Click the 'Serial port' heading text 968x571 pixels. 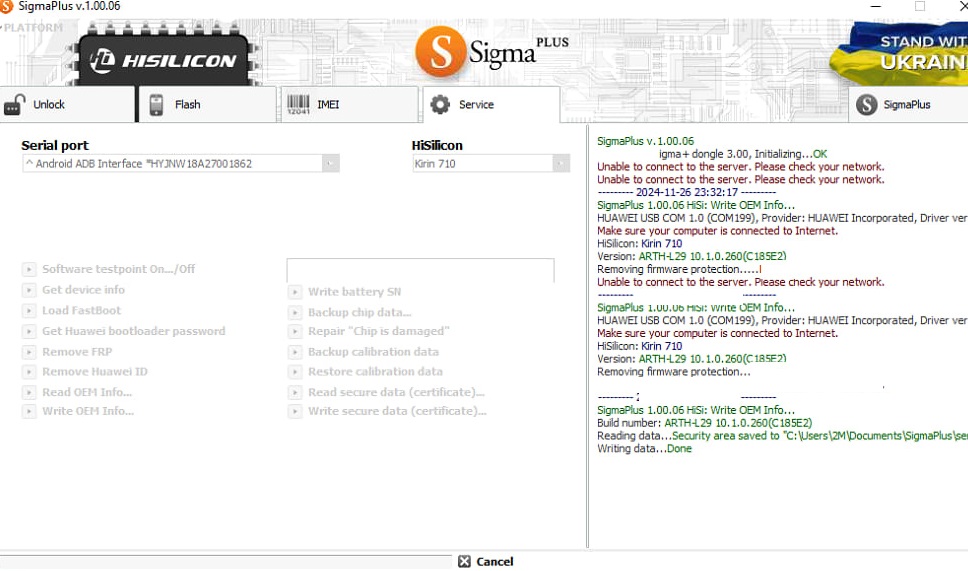[x=55, y=146]
